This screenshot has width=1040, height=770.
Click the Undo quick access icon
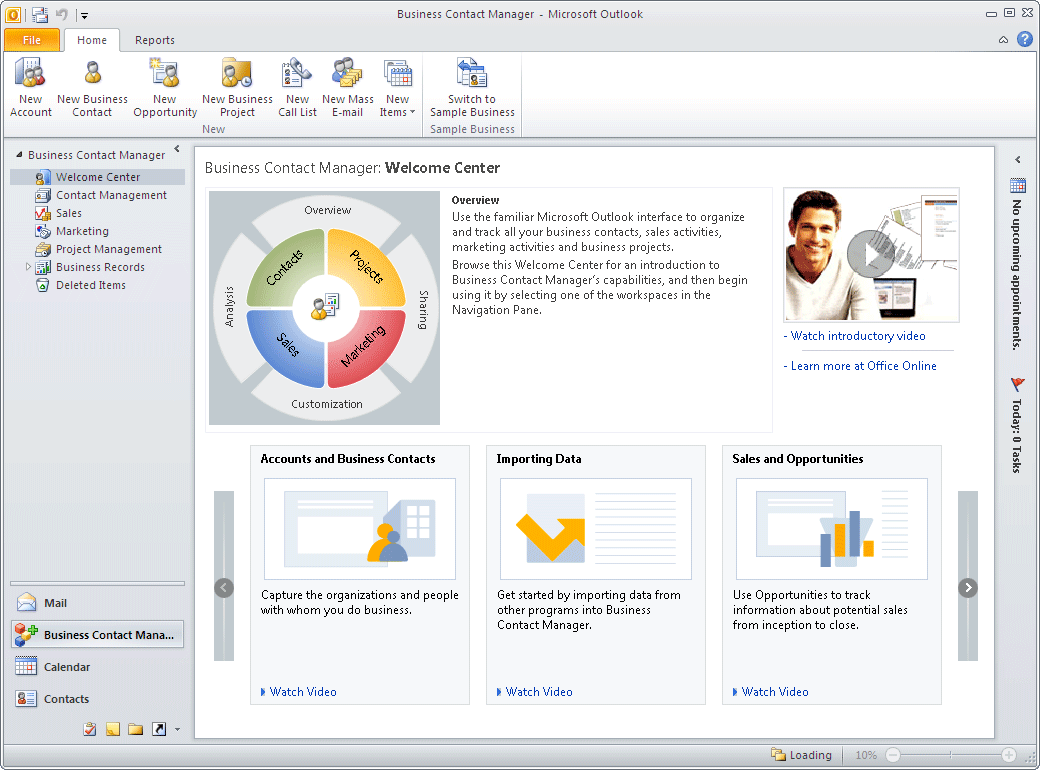point(62,14)
